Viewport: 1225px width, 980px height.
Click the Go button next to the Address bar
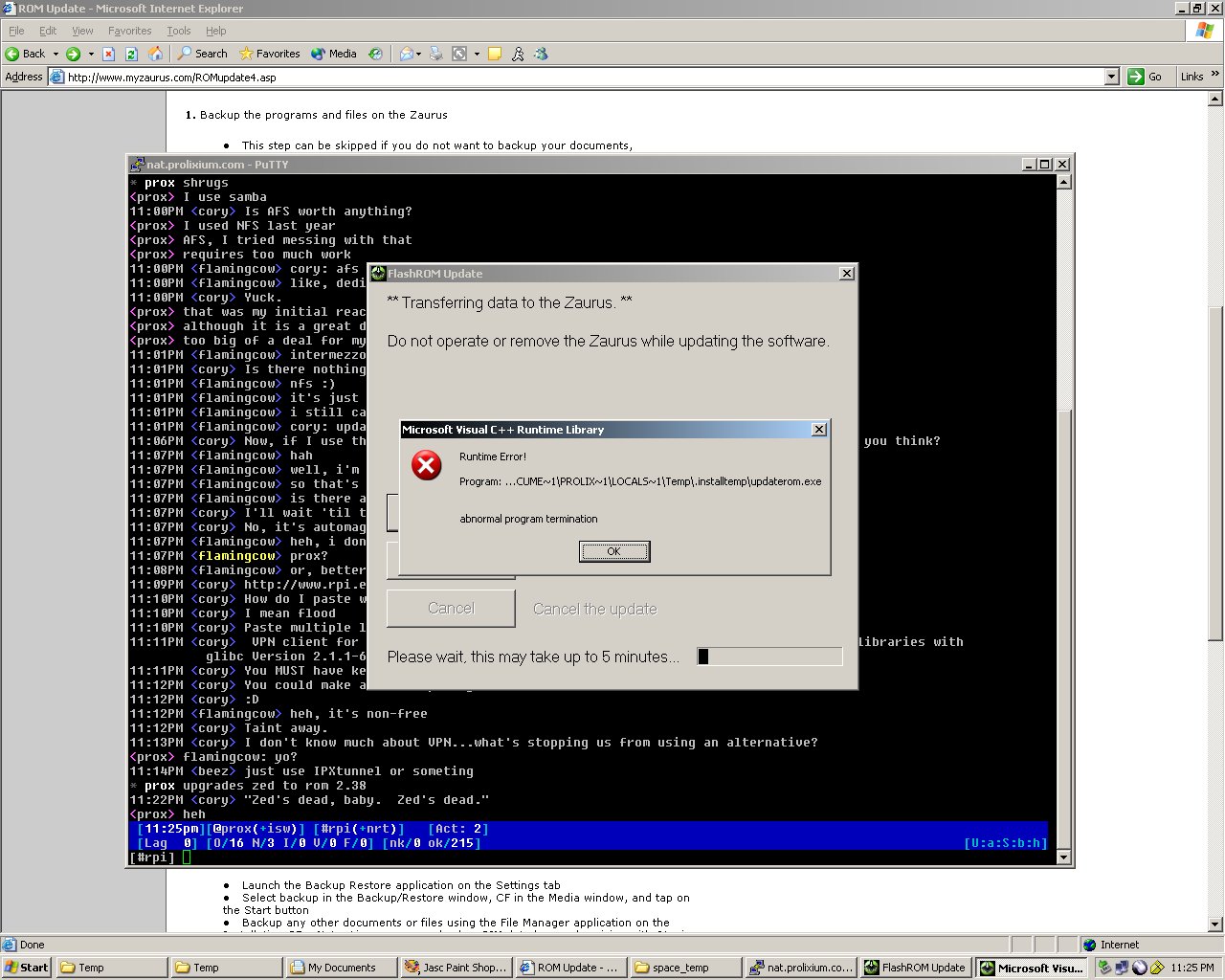(x=1145, y=77)
